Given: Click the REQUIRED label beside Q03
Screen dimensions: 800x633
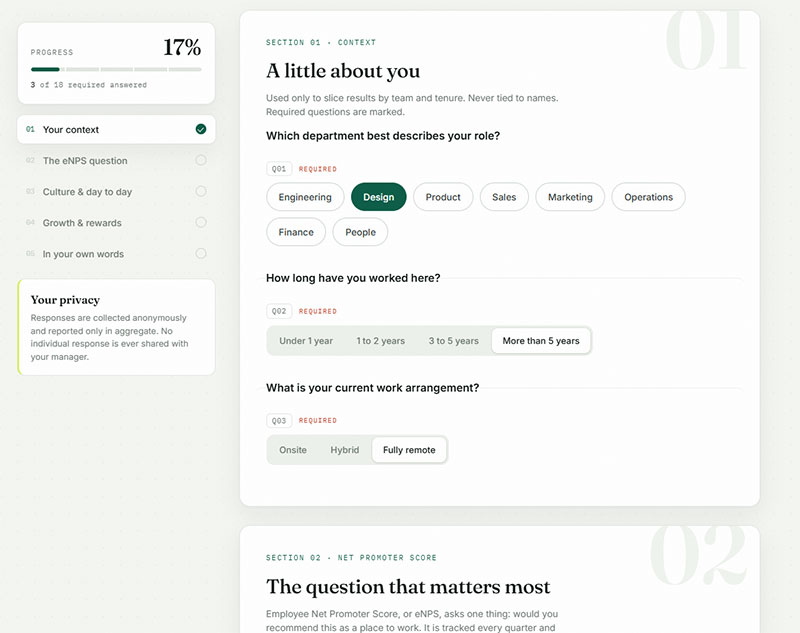Looking at the screenshot, I should pyautogui.click(x=318, y=421).
